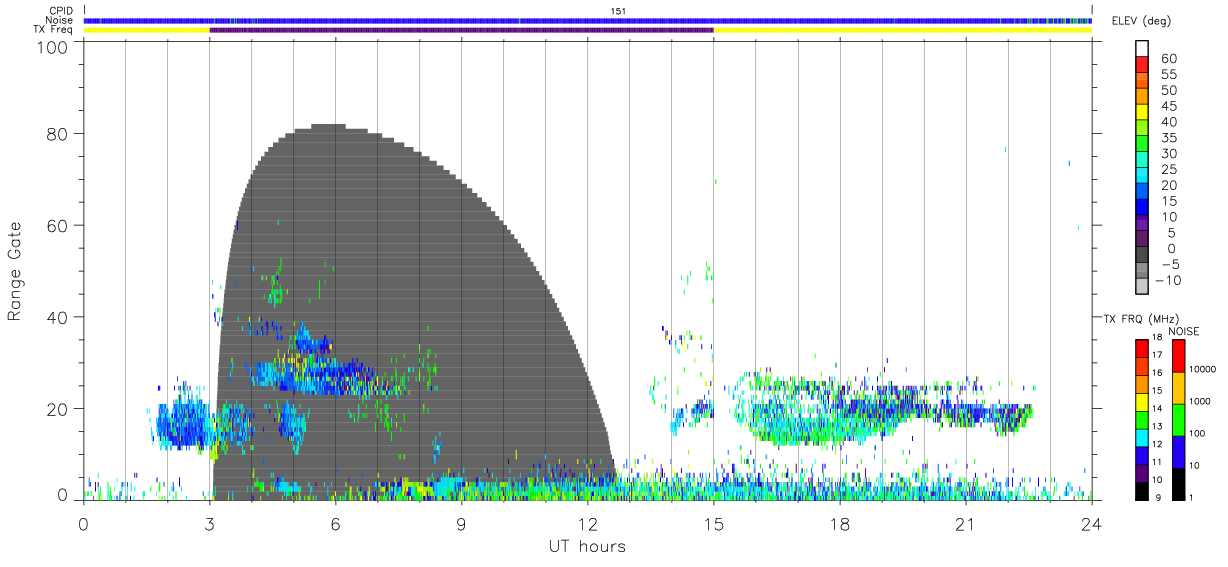Click the 21 tick on UT hours axis
This screenshot has width=1228, height=567.
coord(966,523)
